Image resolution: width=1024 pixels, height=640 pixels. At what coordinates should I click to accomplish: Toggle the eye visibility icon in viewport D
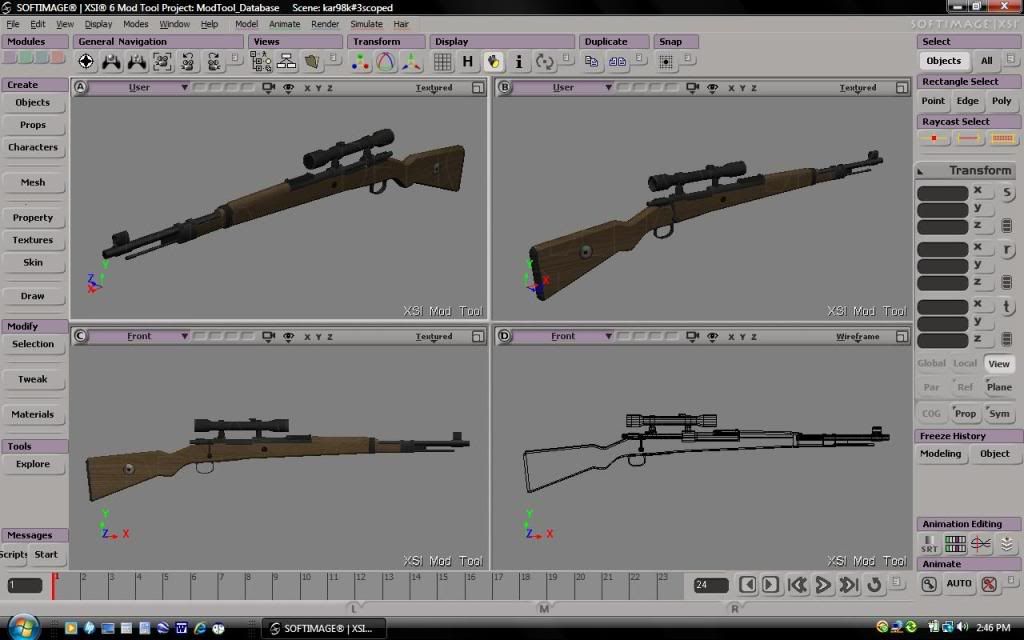click(x=712, y=336)
